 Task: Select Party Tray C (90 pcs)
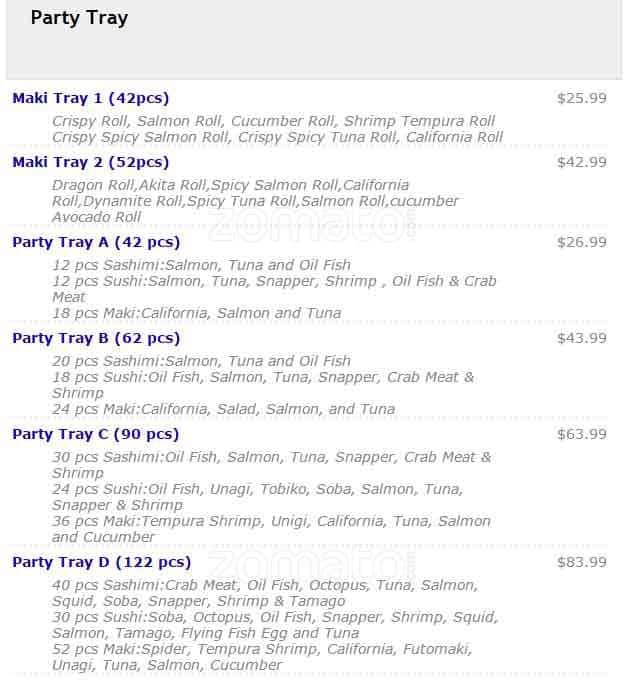(x=96, y=434)
